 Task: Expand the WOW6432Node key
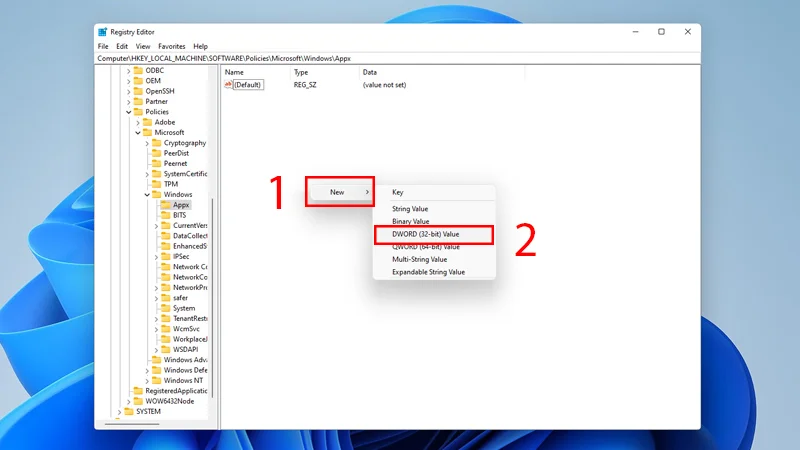(129, 402)
